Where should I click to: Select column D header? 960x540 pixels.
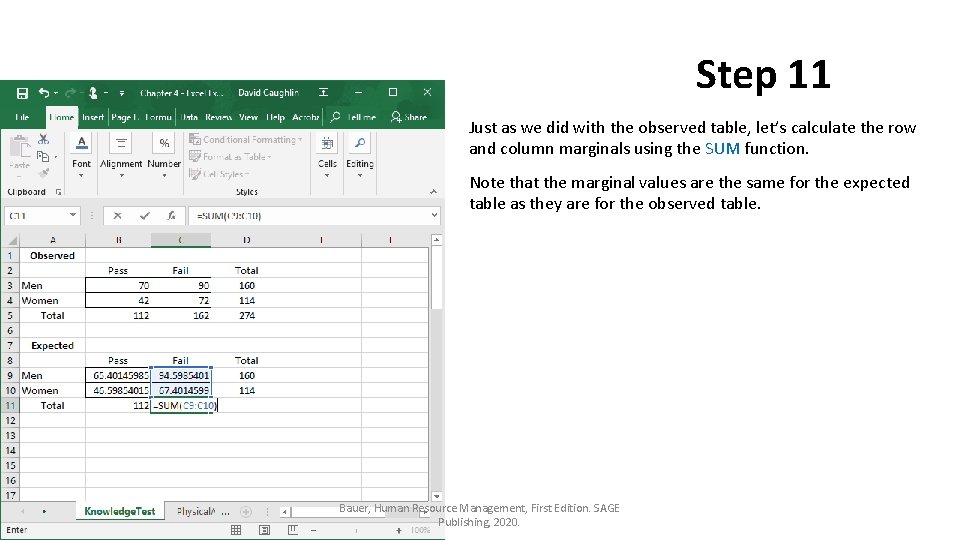[x=246, y=240]
